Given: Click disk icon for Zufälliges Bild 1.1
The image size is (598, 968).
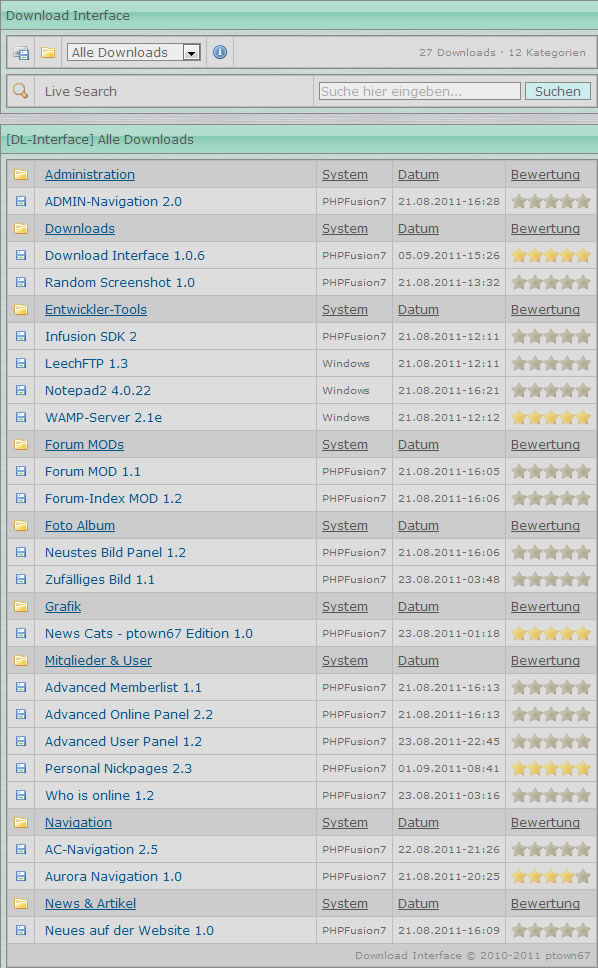Looking at the screenshot, I should pos(21,579).
